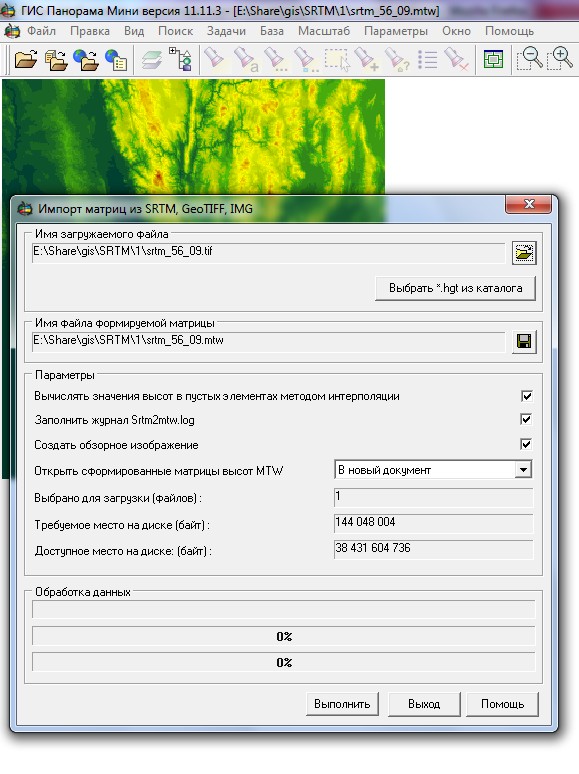Click the floppy disk save matrix icon
579x774 pixels.
click(x=524, y=342)
